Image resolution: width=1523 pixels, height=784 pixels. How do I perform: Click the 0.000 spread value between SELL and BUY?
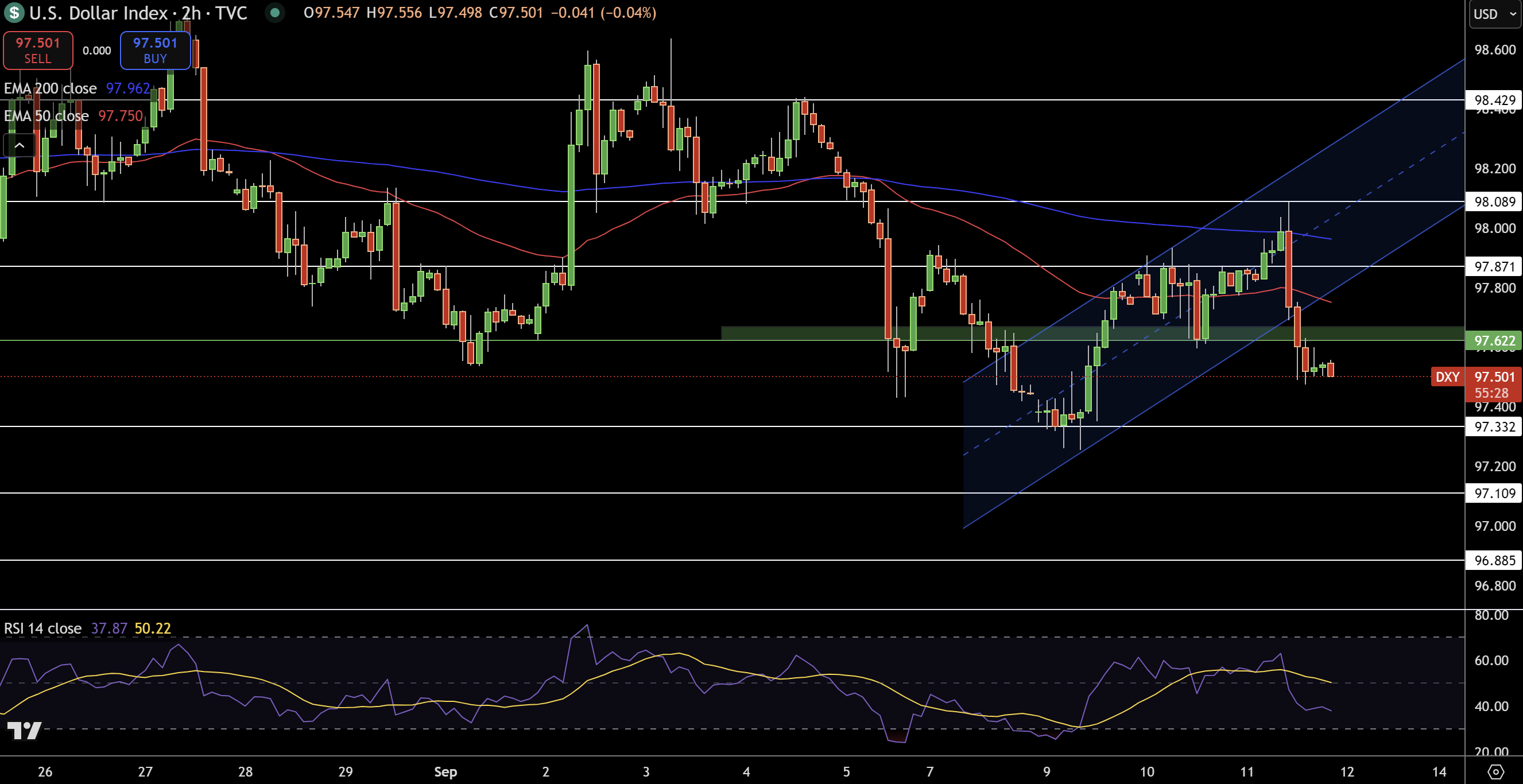(x=96, y=51)
